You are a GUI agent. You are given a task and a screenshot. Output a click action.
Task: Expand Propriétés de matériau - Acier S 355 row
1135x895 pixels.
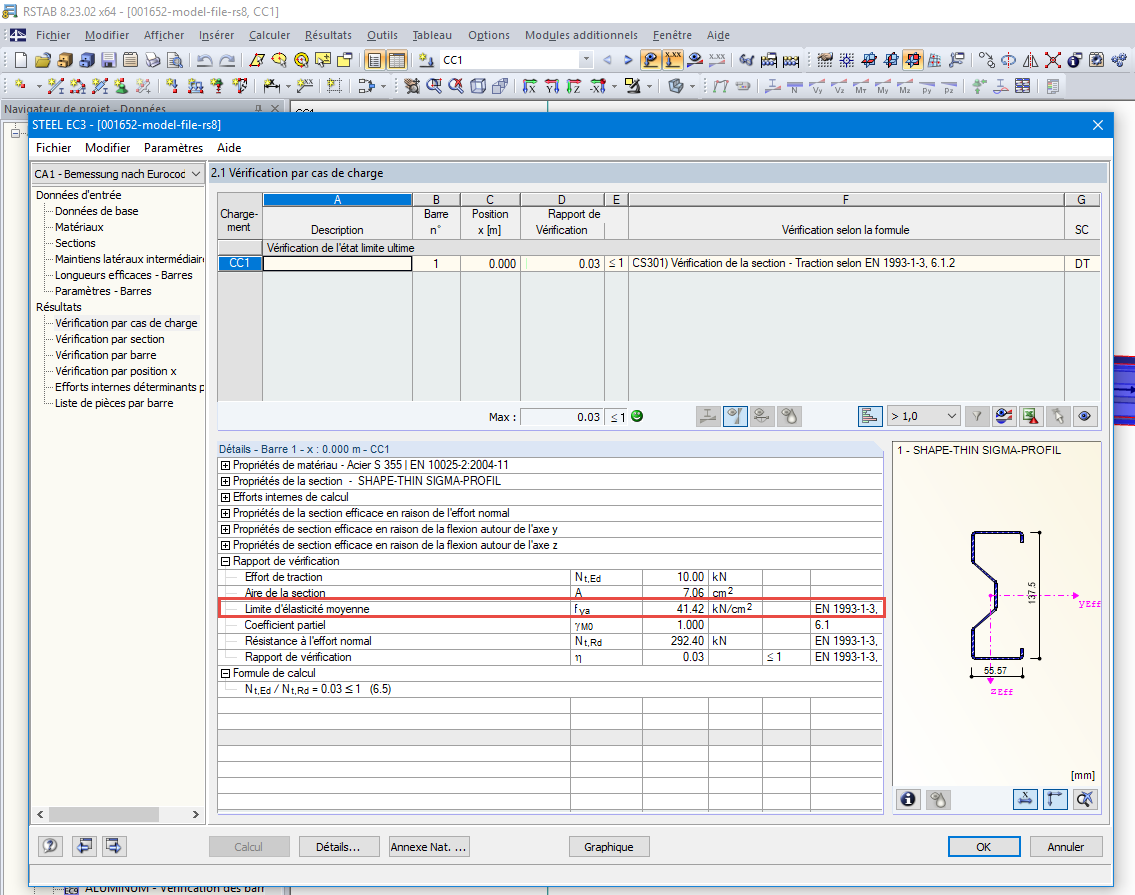coord(225,466)
